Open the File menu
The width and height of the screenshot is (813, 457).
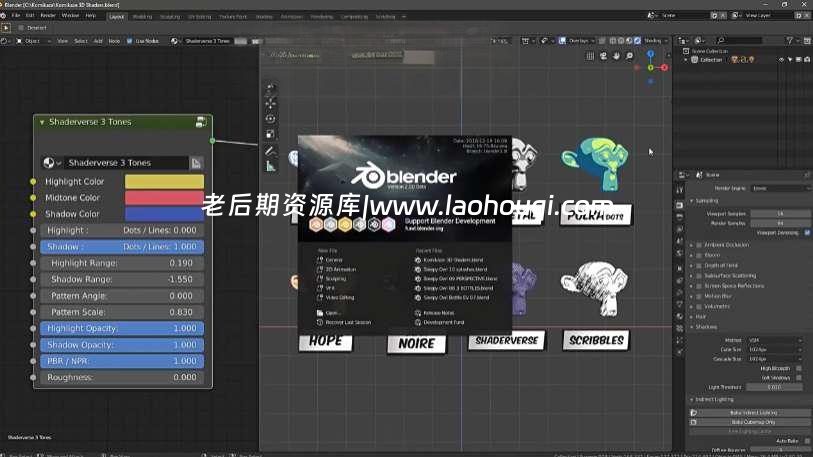click(16, 16)
